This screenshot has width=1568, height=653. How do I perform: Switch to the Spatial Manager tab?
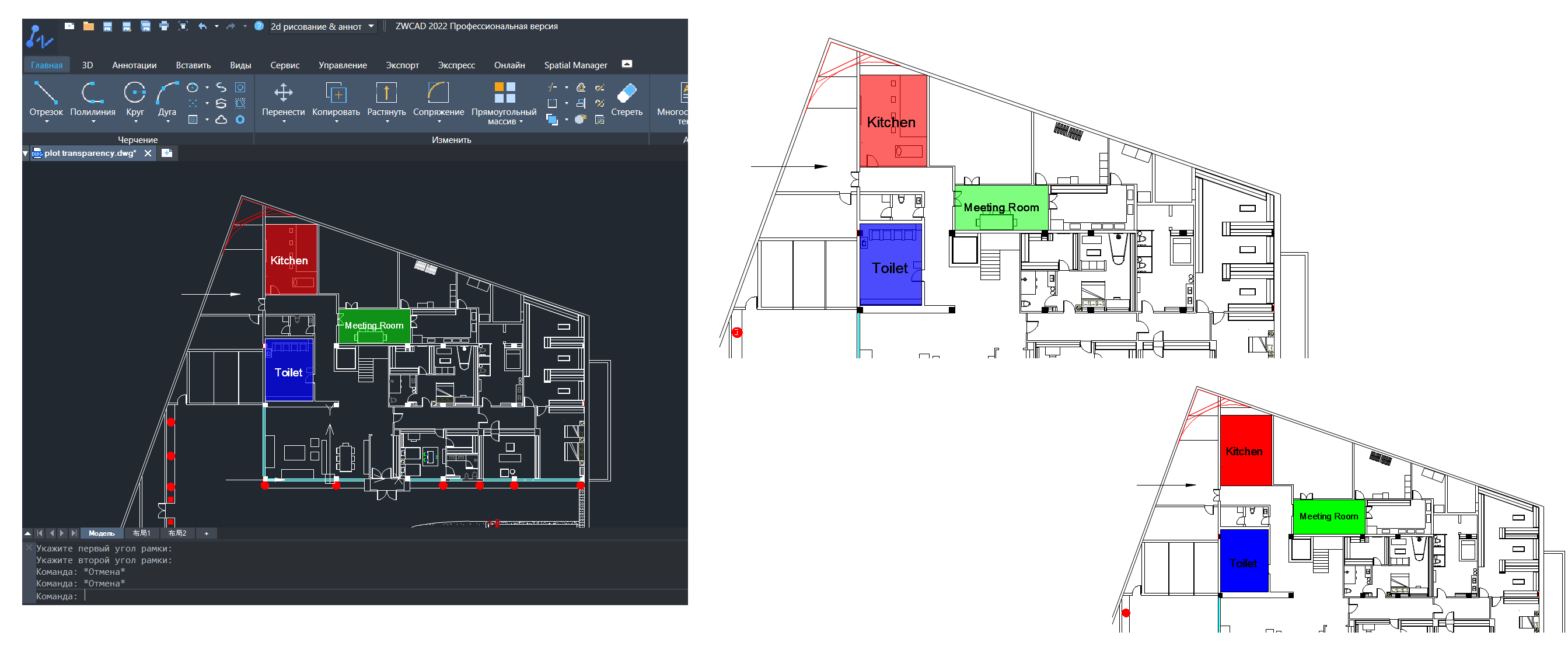[575, 65]
